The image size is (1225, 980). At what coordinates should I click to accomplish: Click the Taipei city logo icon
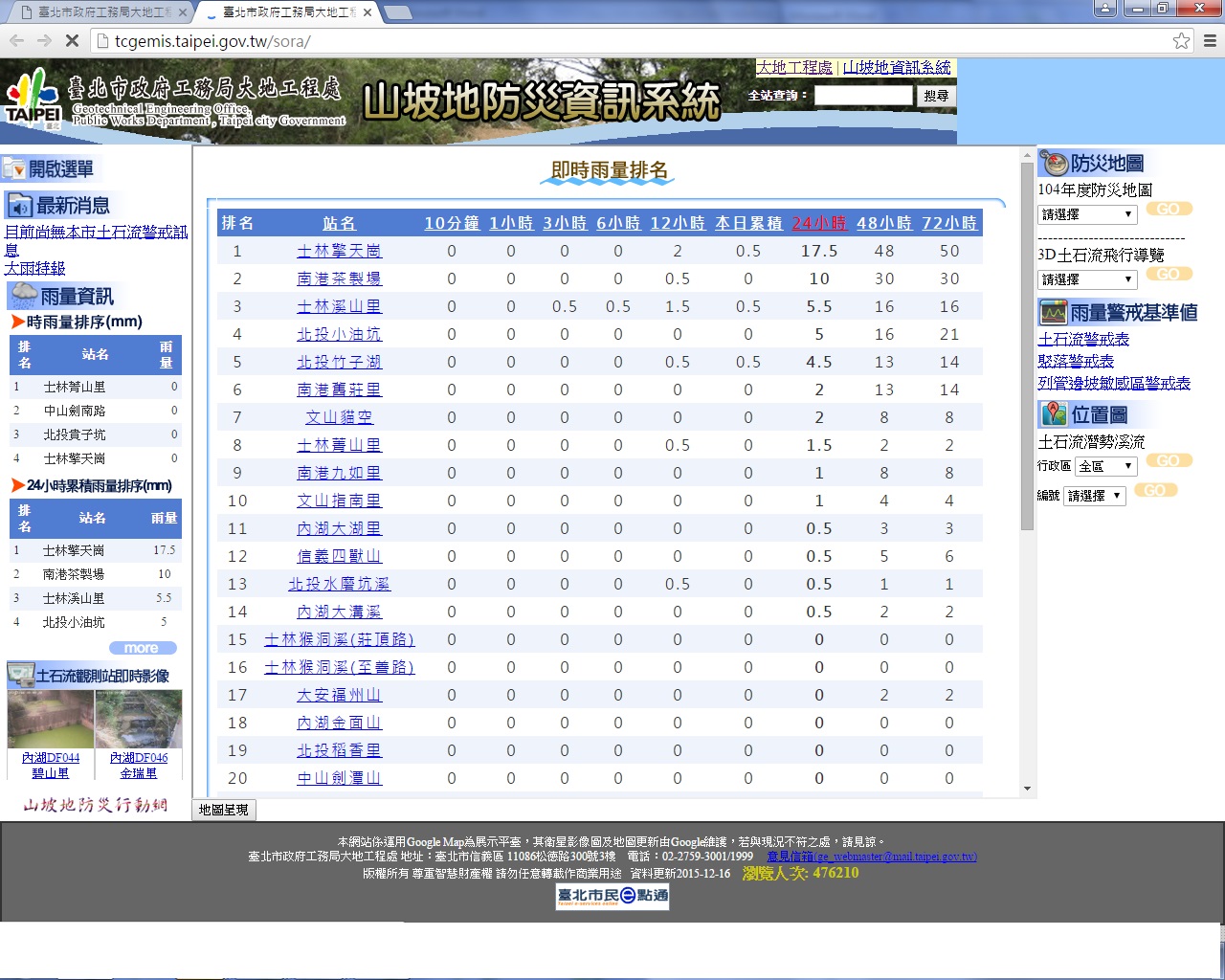33,100
